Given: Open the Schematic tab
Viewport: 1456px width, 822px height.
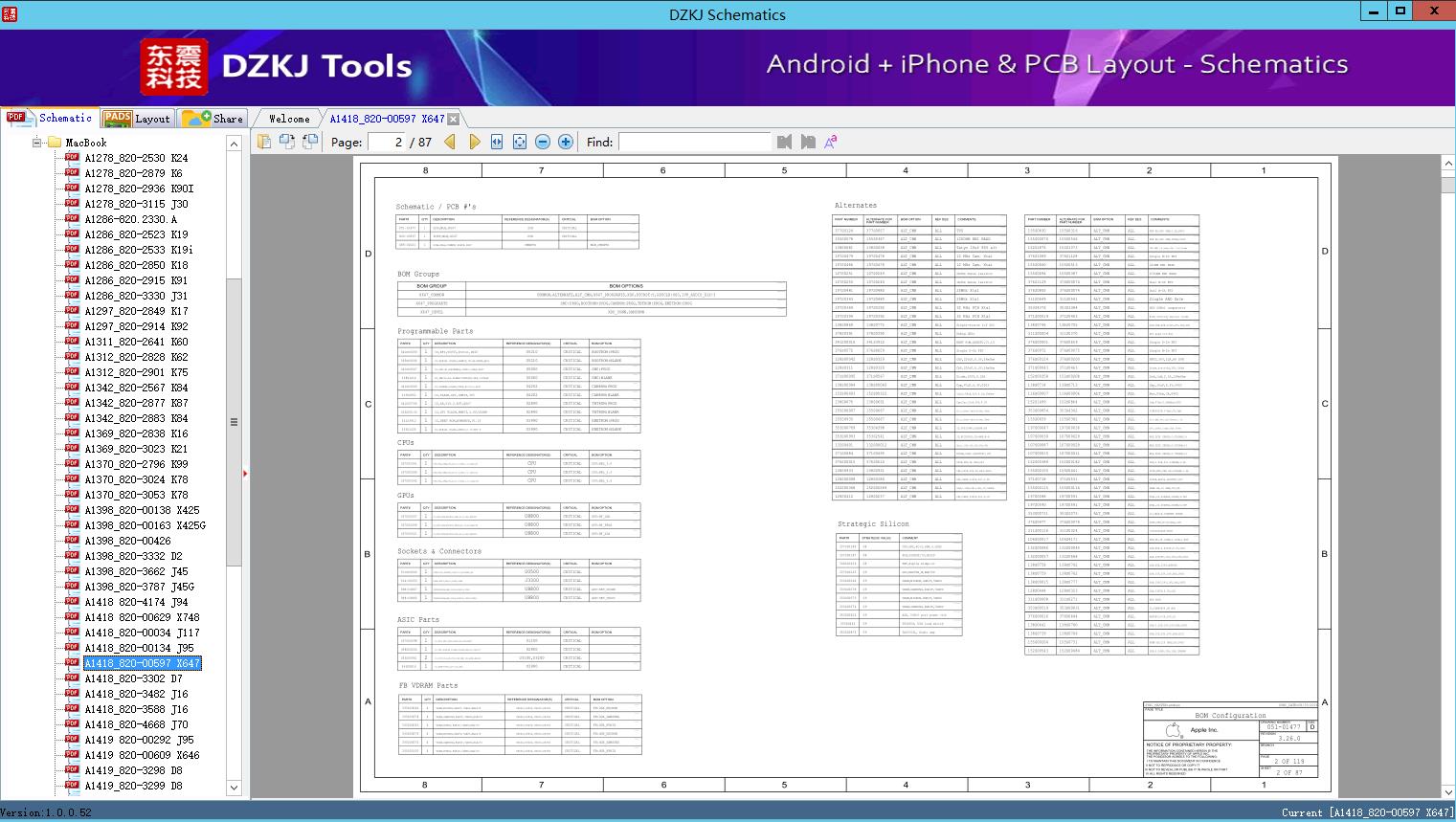Looking at the screenshot, I should [50, 118].
